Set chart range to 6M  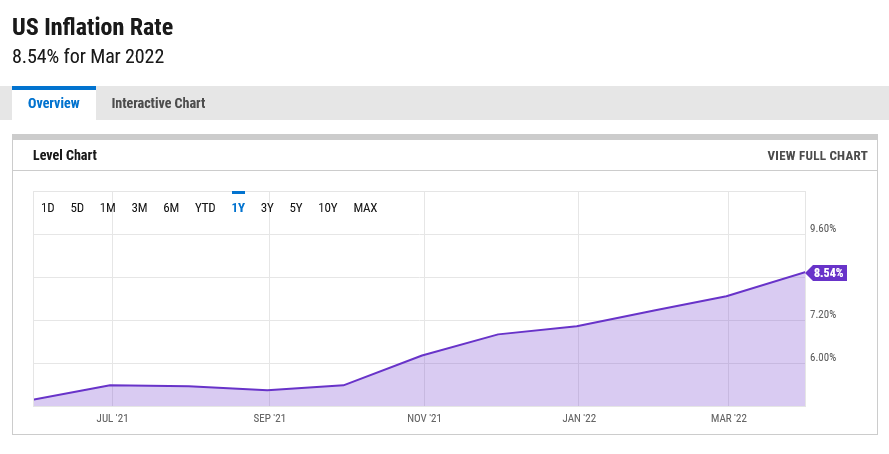[171, 208]
